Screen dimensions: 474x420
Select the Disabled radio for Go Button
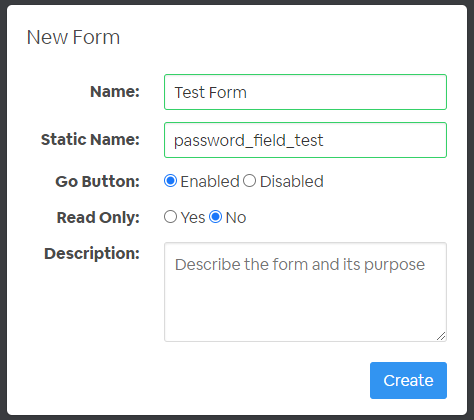249,181
